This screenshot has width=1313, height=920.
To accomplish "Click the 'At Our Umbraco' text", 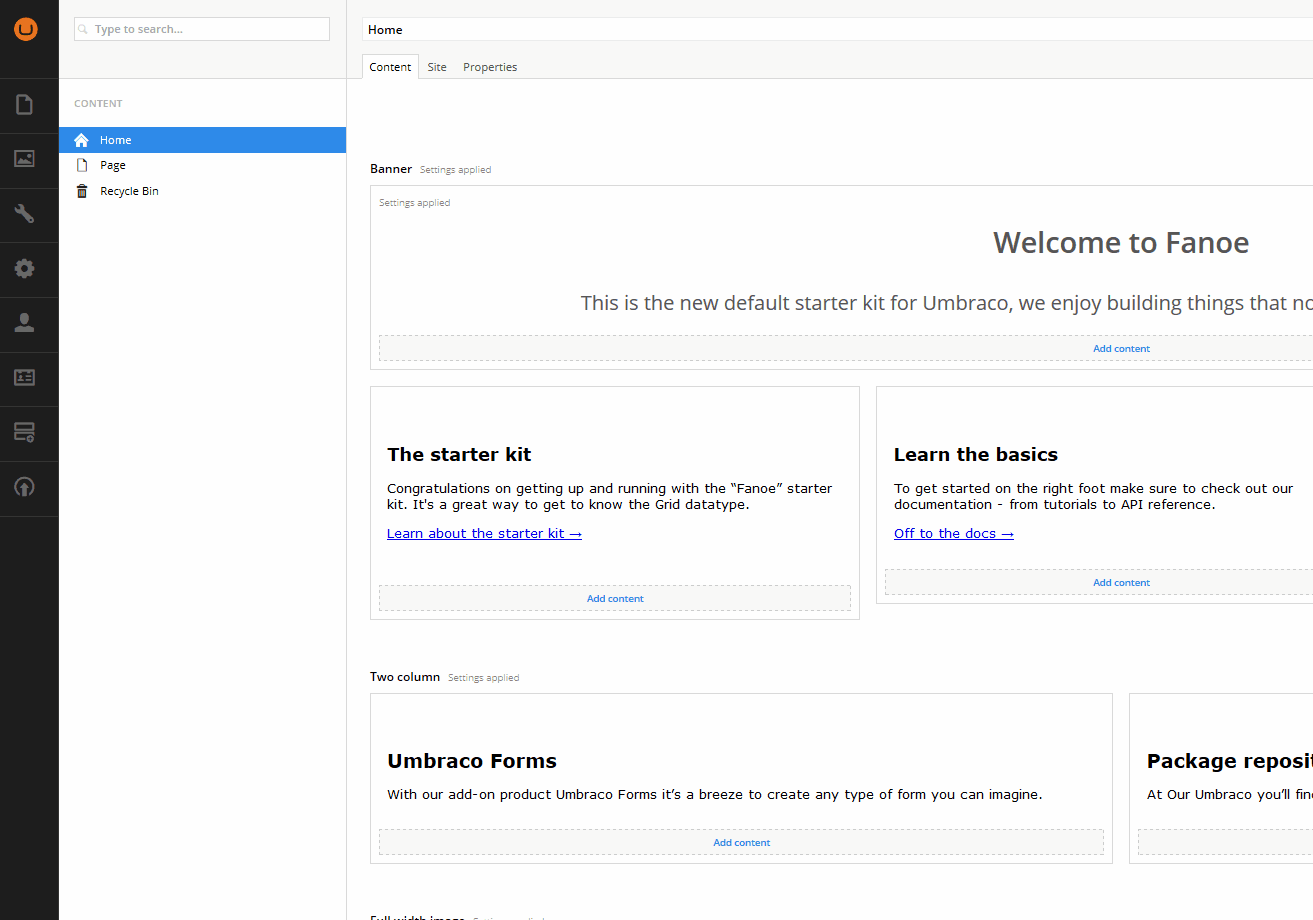I will (x=1230, y=795).
